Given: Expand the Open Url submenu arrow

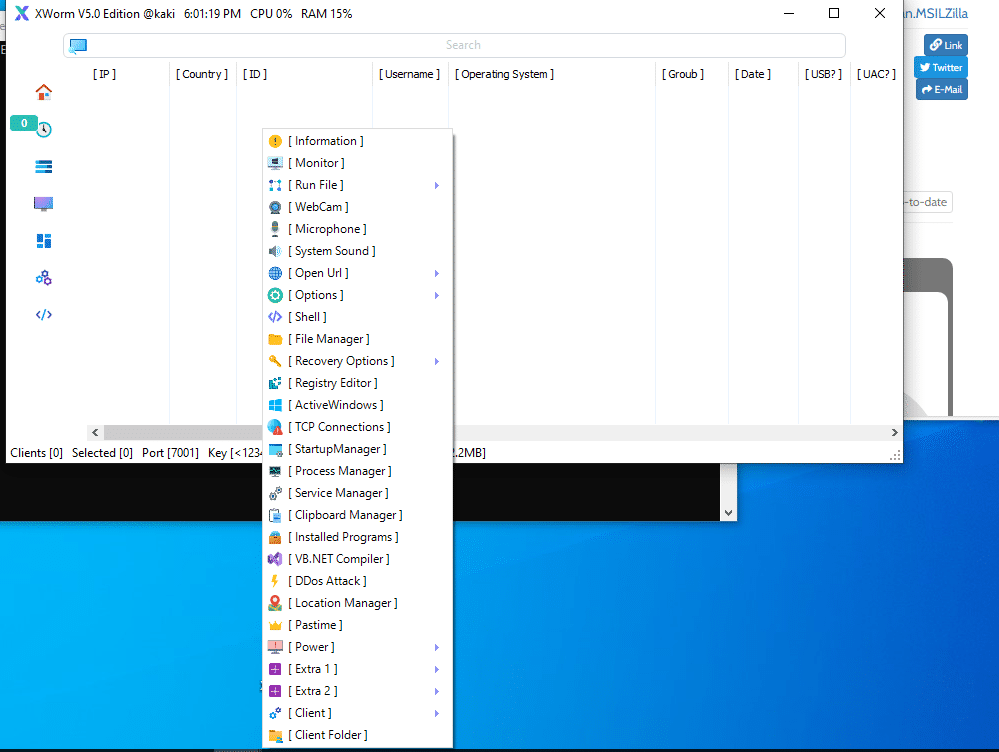Looking at the screenshot, I should 437,273.
